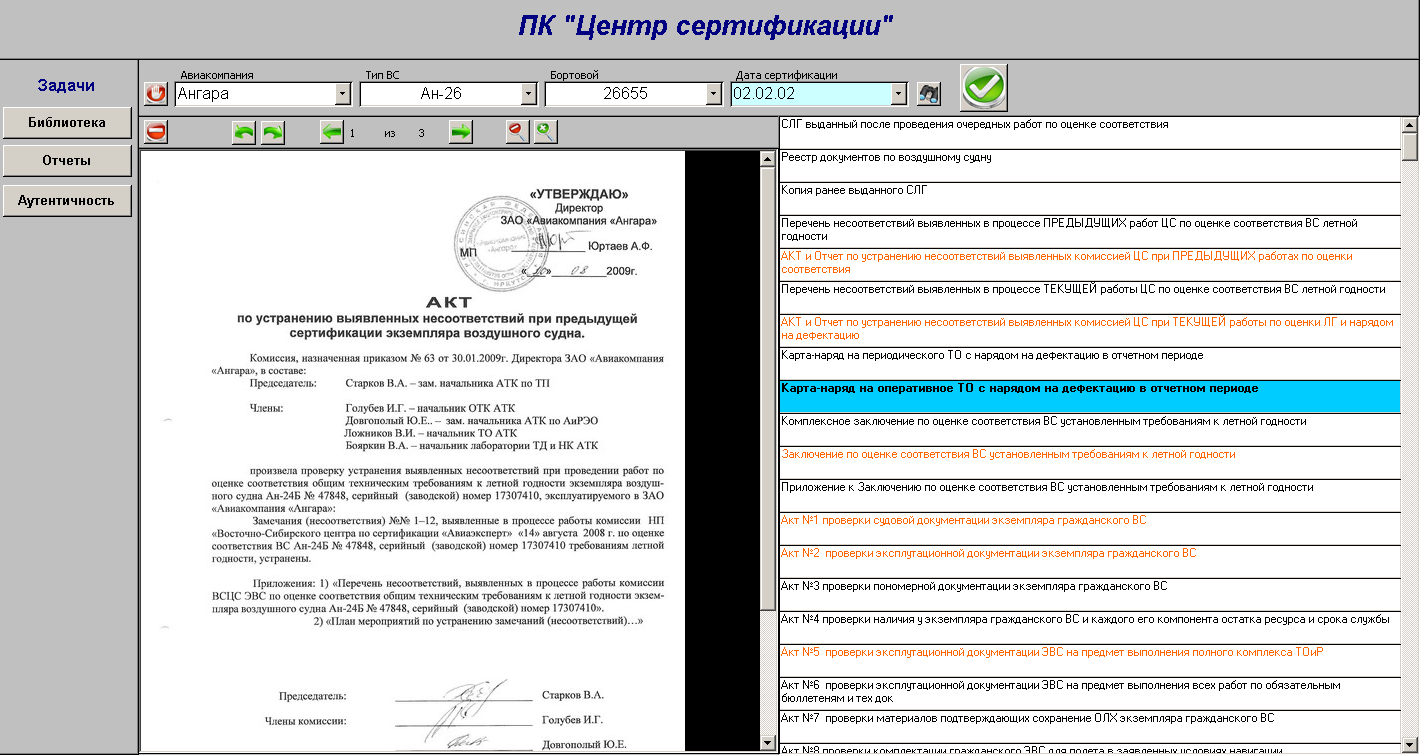Click the large green checkmark confirm button
Viewport: 1420px width, 755px height.
[x=984, y=88]
